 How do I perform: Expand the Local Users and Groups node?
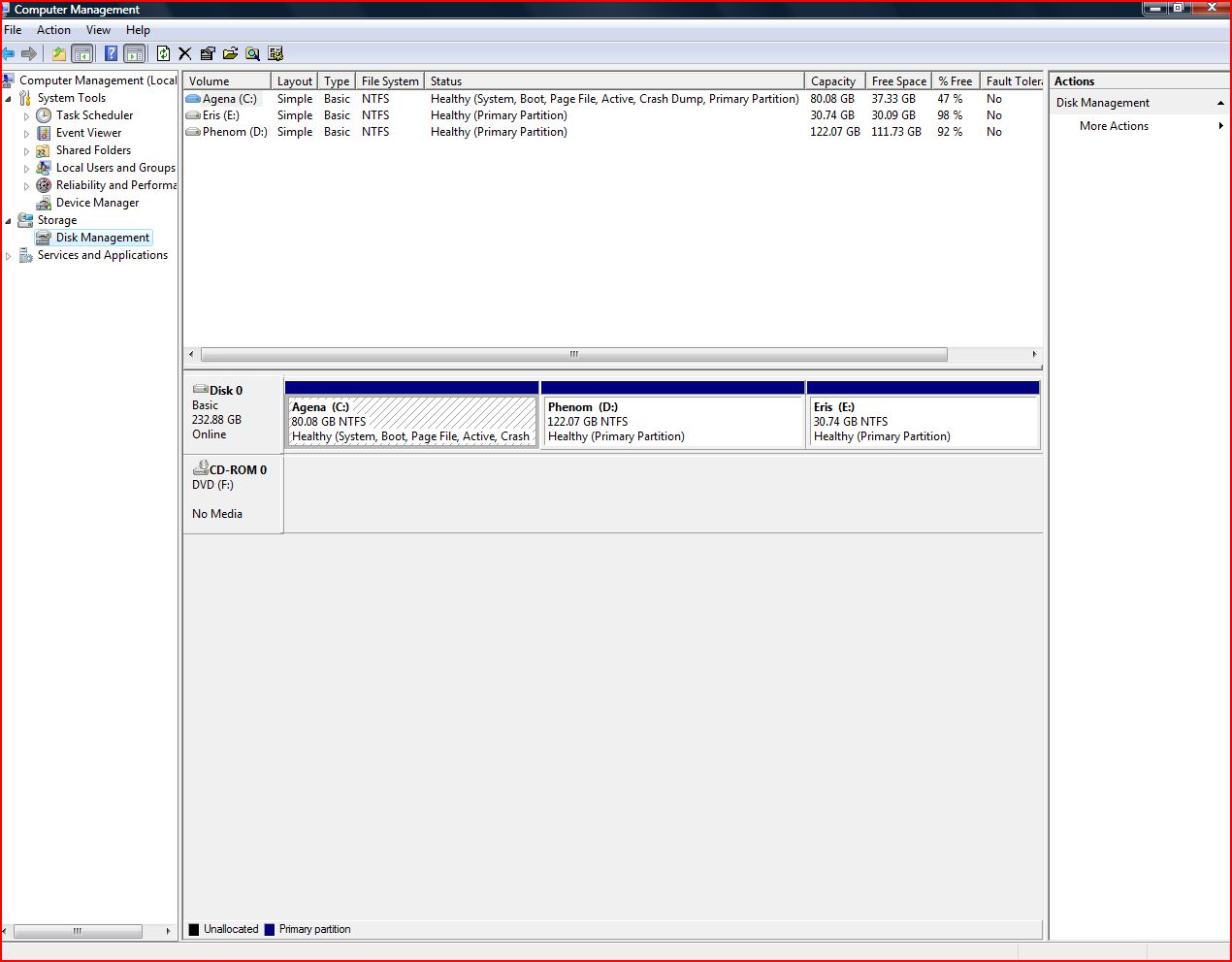point(27,169)
